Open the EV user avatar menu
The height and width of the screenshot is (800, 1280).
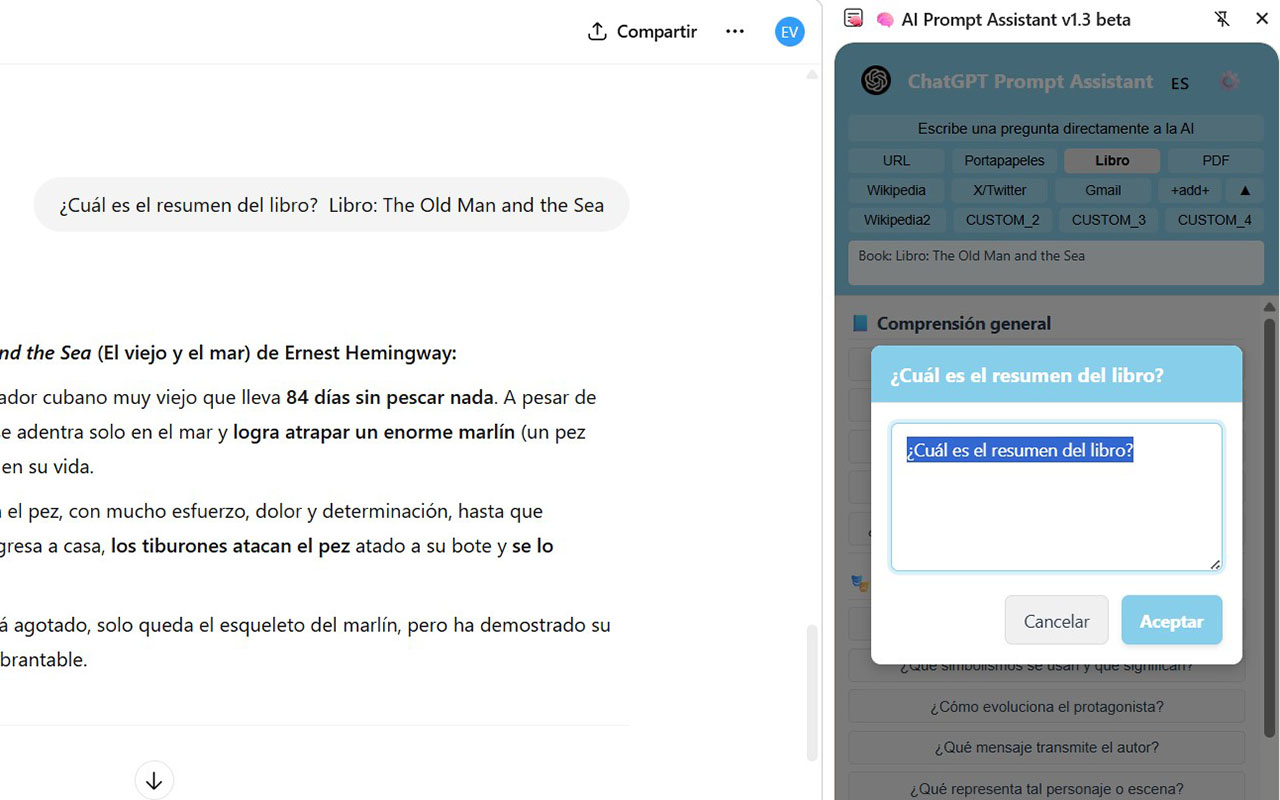click(x=789, y=32)
